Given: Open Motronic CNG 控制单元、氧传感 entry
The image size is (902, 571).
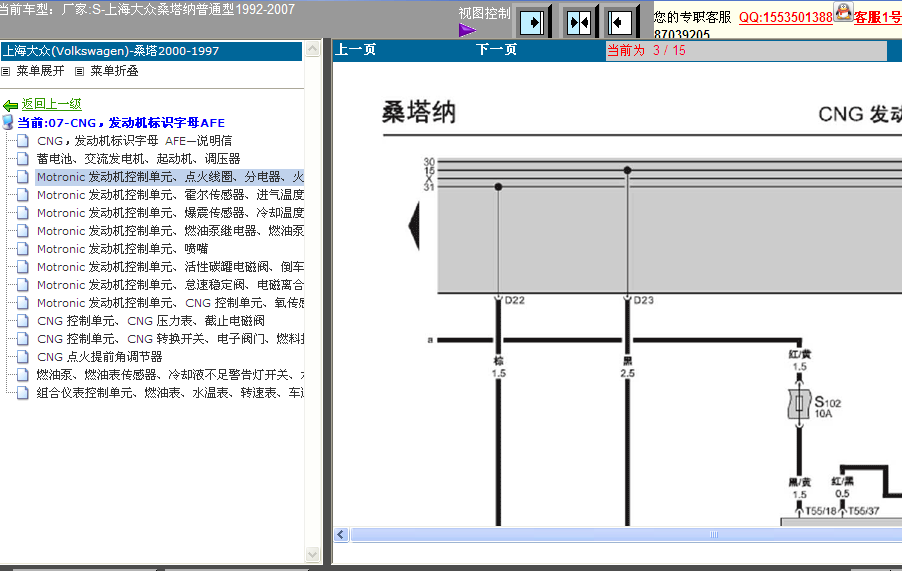Looking at the screenshot, I should 170,303.
